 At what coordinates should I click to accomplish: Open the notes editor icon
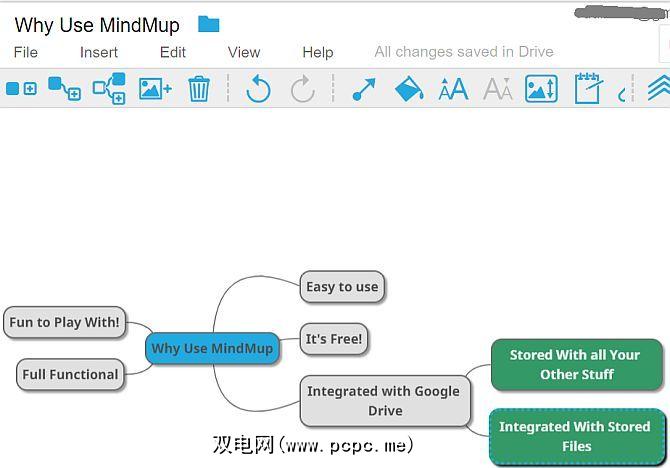588,88
